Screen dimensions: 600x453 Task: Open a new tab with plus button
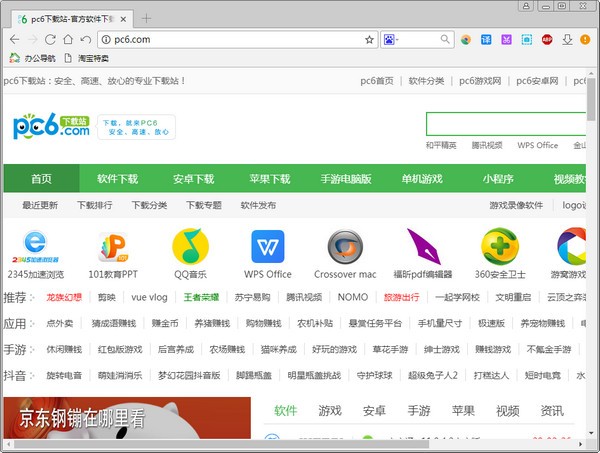(x=146, y=18)
